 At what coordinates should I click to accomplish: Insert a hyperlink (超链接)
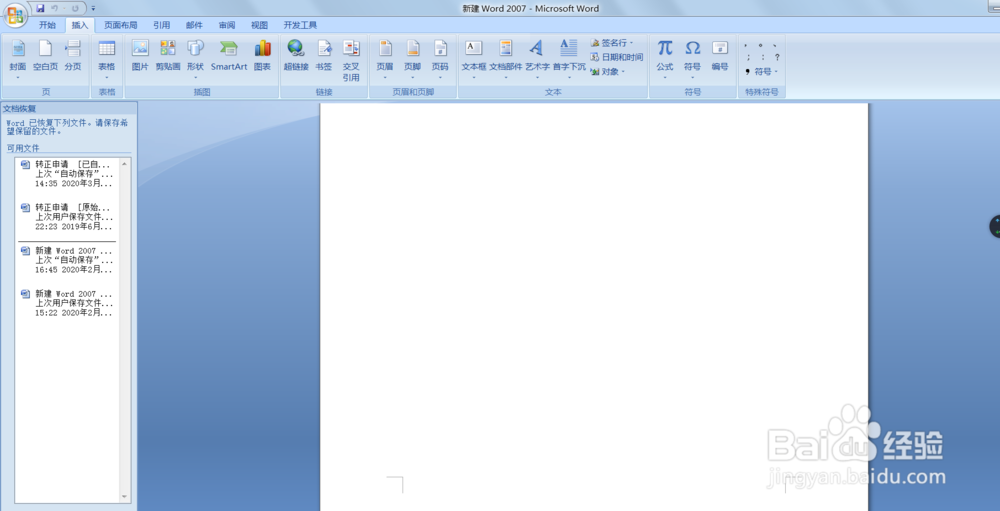click(x=296, y=56)
